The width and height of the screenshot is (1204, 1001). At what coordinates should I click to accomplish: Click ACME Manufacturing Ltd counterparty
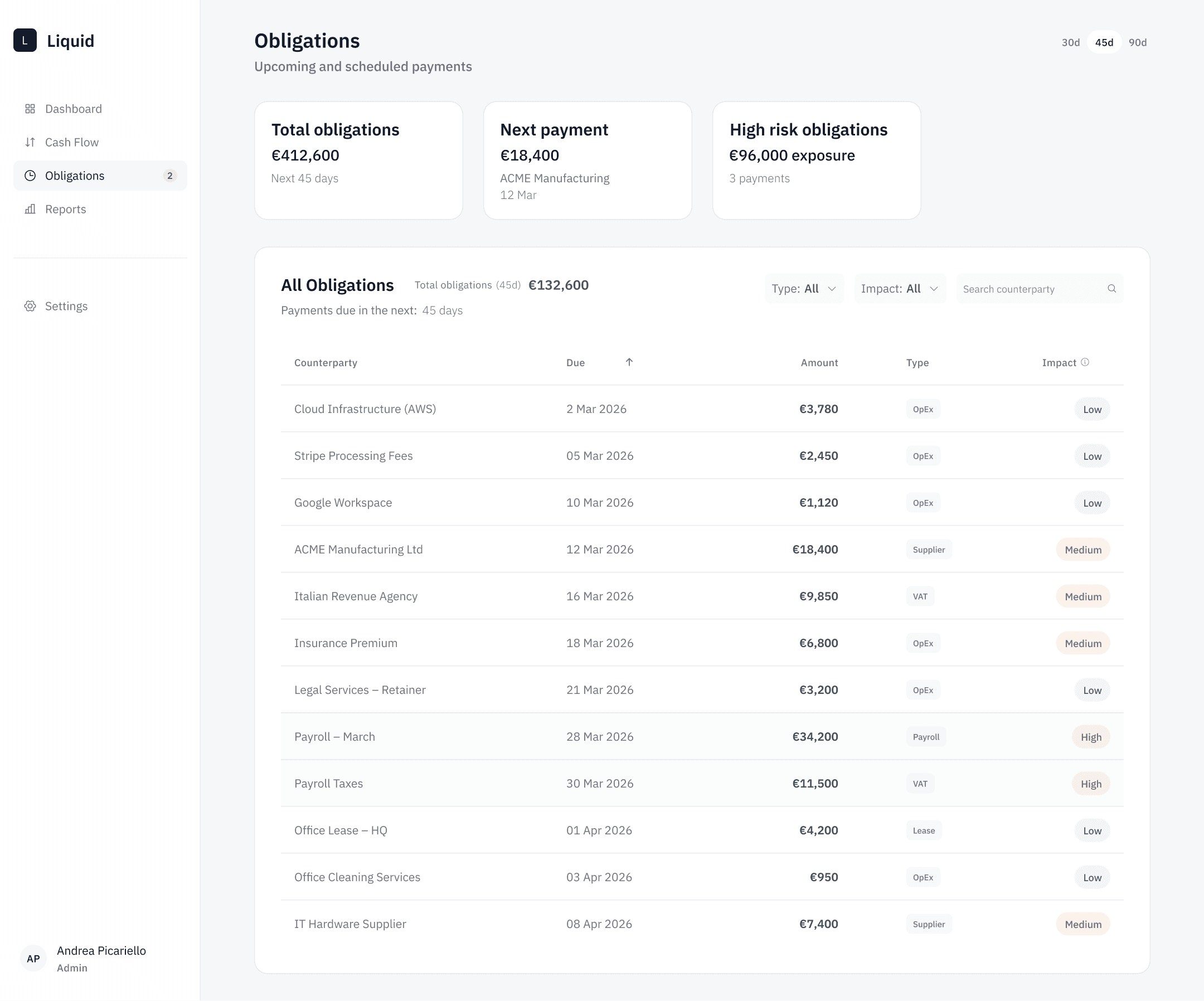(x=358, y=549)
